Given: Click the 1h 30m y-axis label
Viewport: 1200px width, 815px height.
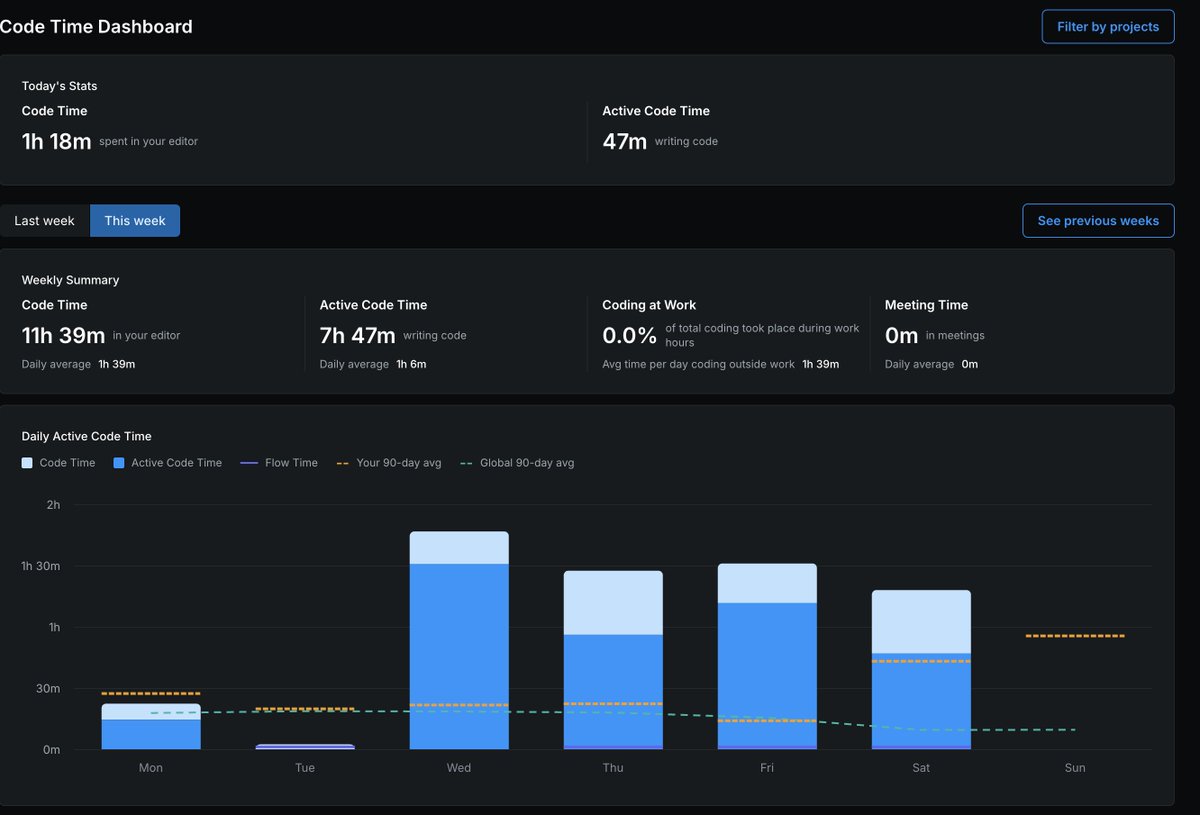Looking at the screenshot, I should [x=42, y=566].
